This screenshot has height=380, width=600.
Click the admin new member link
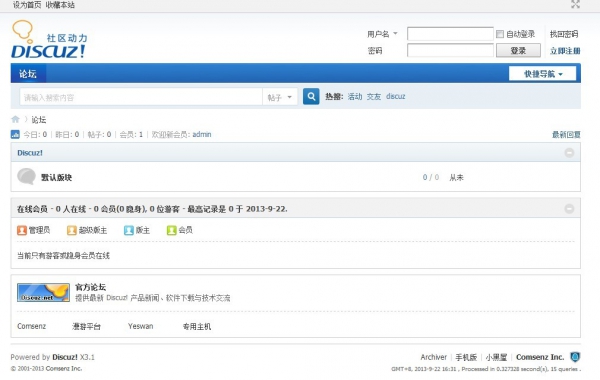202,134
